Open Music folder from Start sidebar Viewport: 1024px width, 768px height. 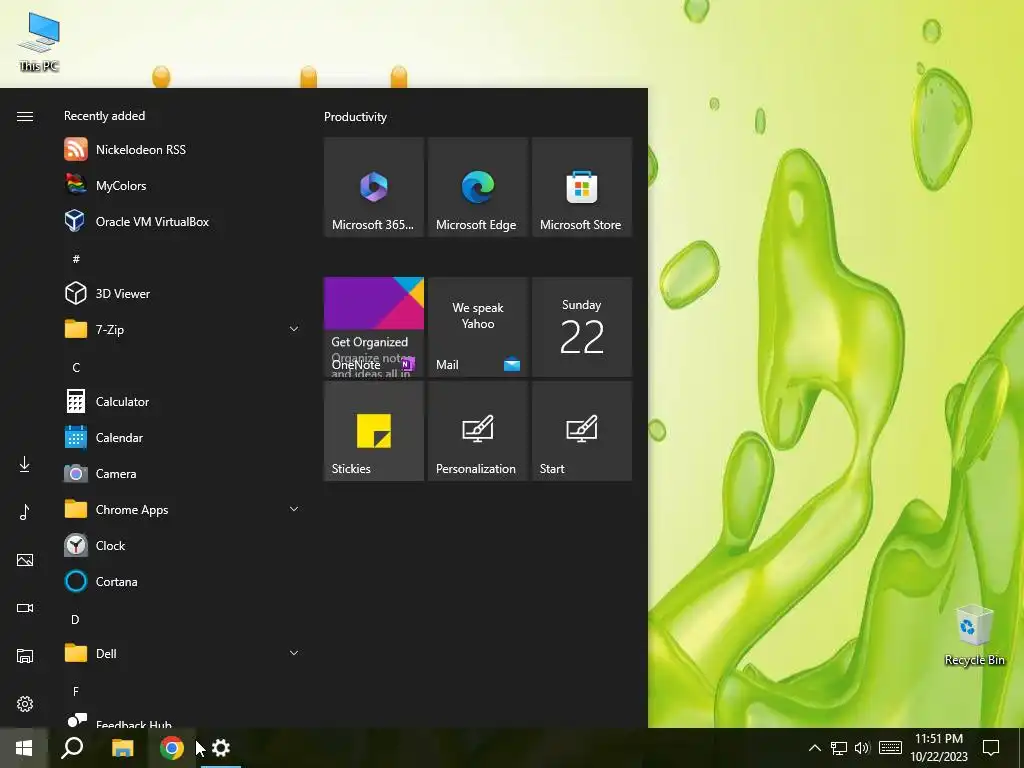point(25,512)
